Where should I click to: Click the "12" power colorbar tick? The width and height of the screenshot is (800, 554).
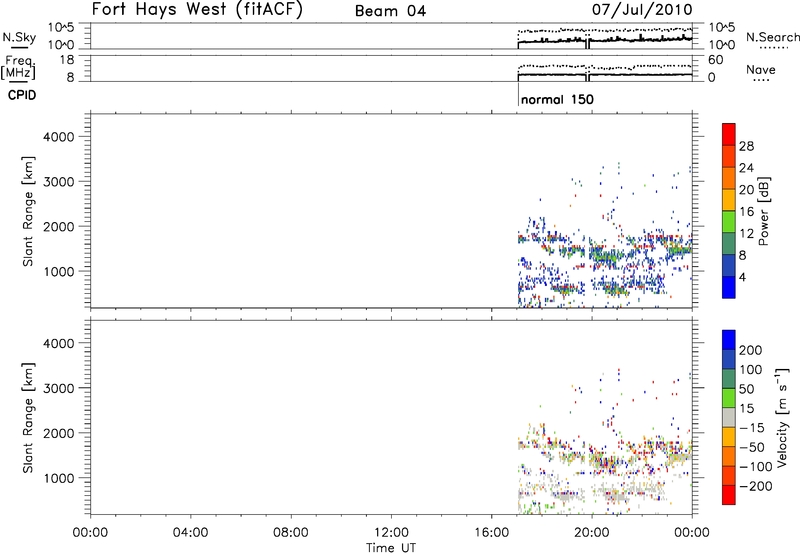[746, 234]
